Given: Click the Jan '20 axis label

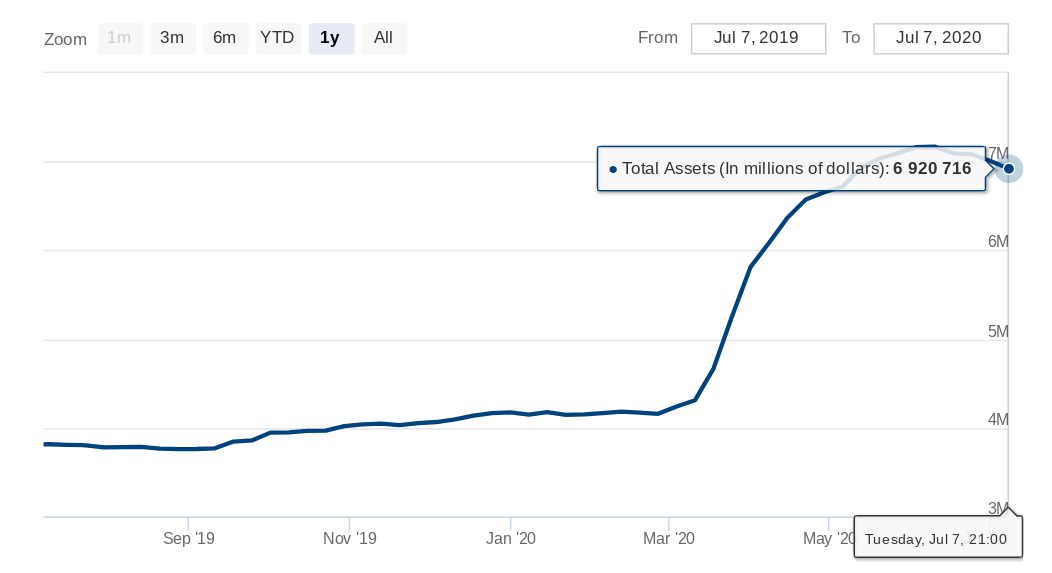Looking at the screenshot, I should click(x=511, y=538).
